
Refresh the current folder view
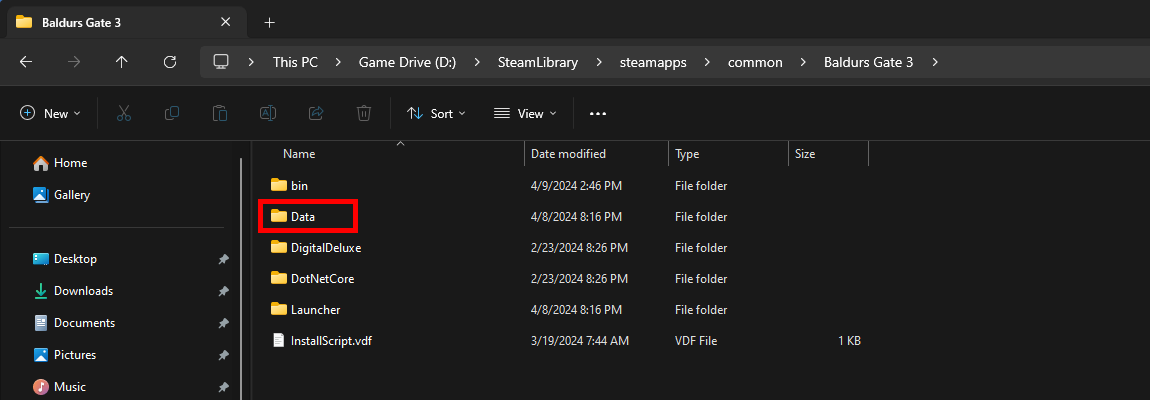[169, 62]
